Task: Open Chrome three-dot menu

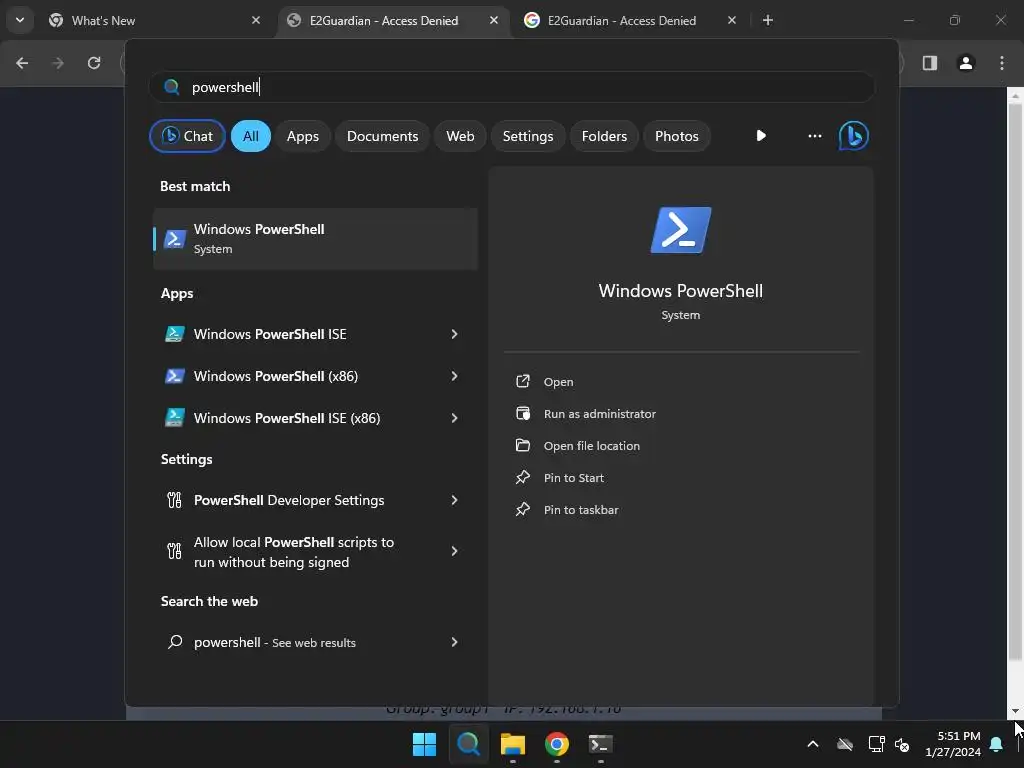Action: (x=1002, y=63)
